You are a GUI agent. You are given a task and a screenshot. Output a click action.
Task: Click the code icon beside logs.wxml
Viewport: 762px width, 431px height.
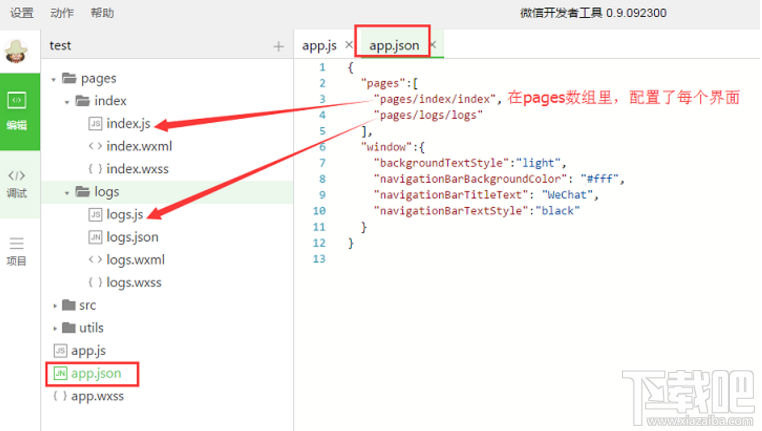pos(95,259)
